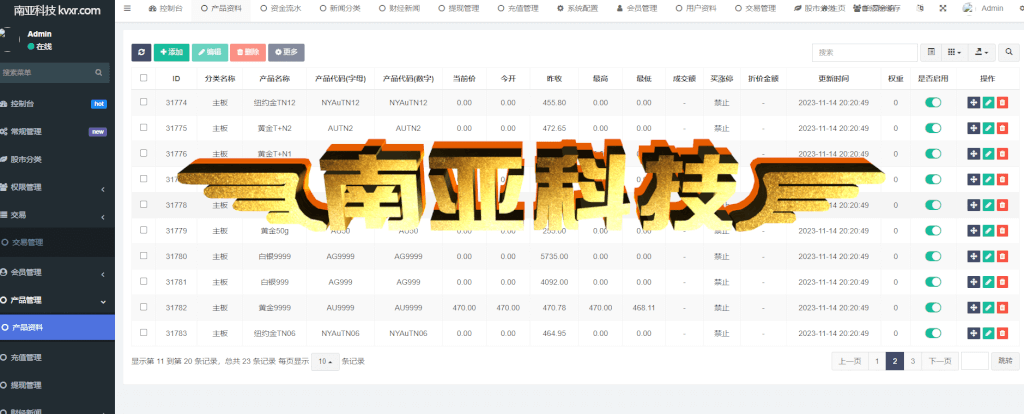Click the drag handle icon for row 31776
The width and height of the screenshot is (1024, 414).
click(x=974, y=153)
